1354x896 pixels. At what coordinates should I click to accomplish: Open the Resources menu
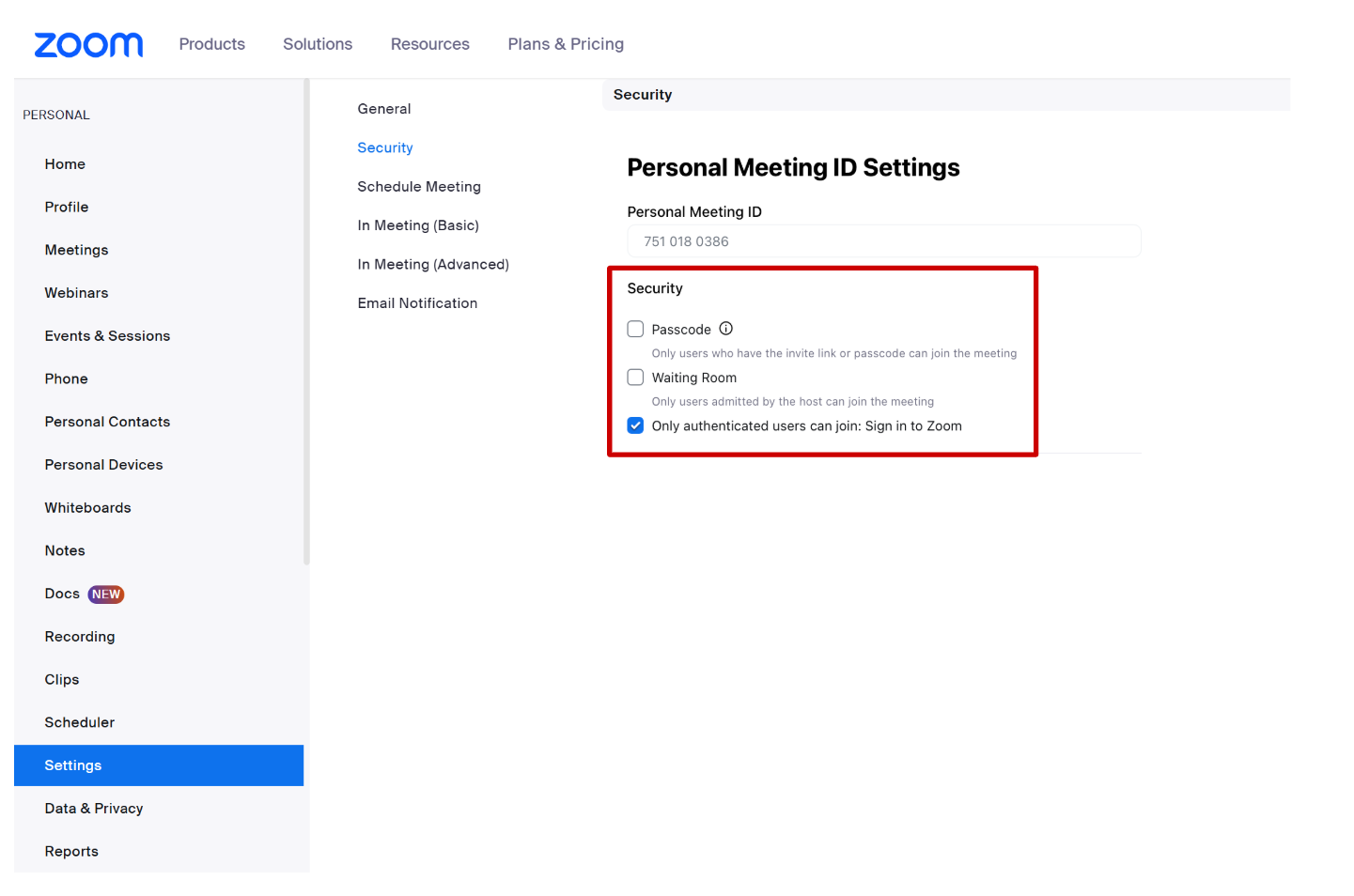[x=430, y=44]
